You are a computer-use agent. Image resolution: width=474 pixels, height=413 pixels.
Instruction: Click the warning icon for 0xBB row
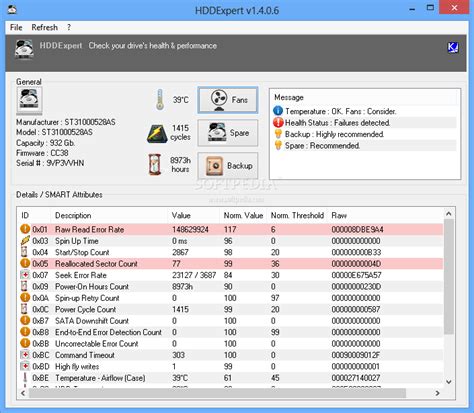tap(25, 343)
